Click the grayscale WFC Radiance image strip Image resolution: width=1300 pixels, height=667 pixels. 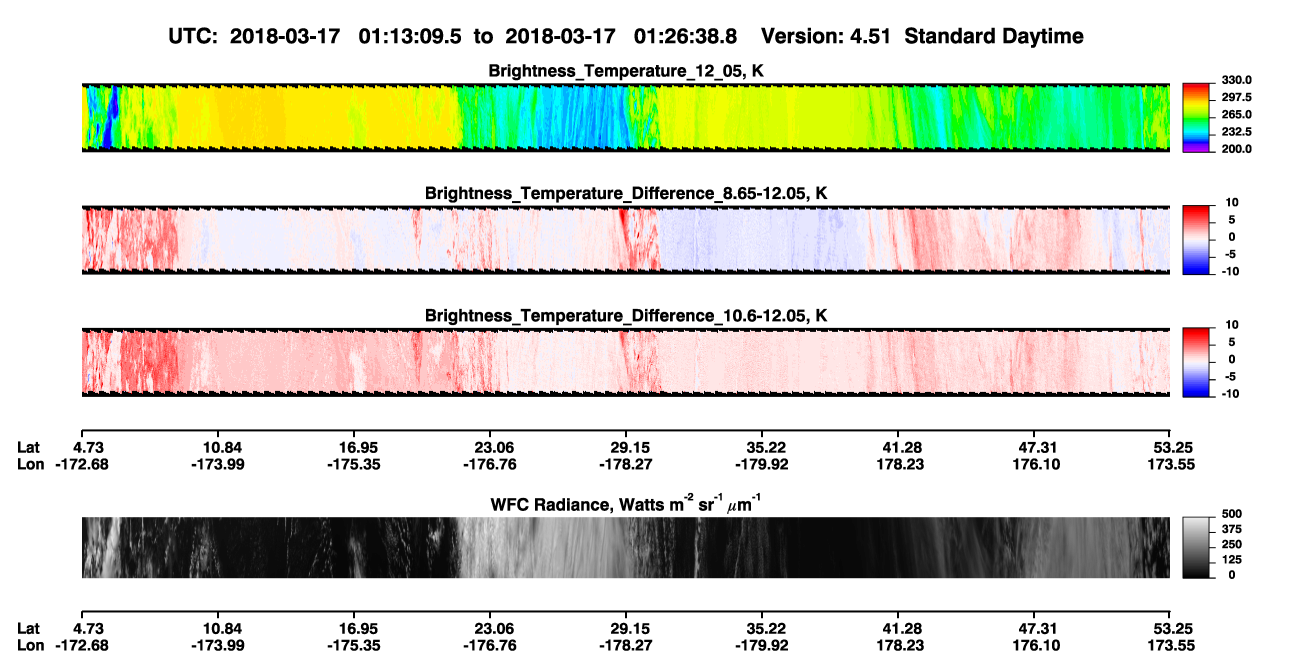(625, 547)
